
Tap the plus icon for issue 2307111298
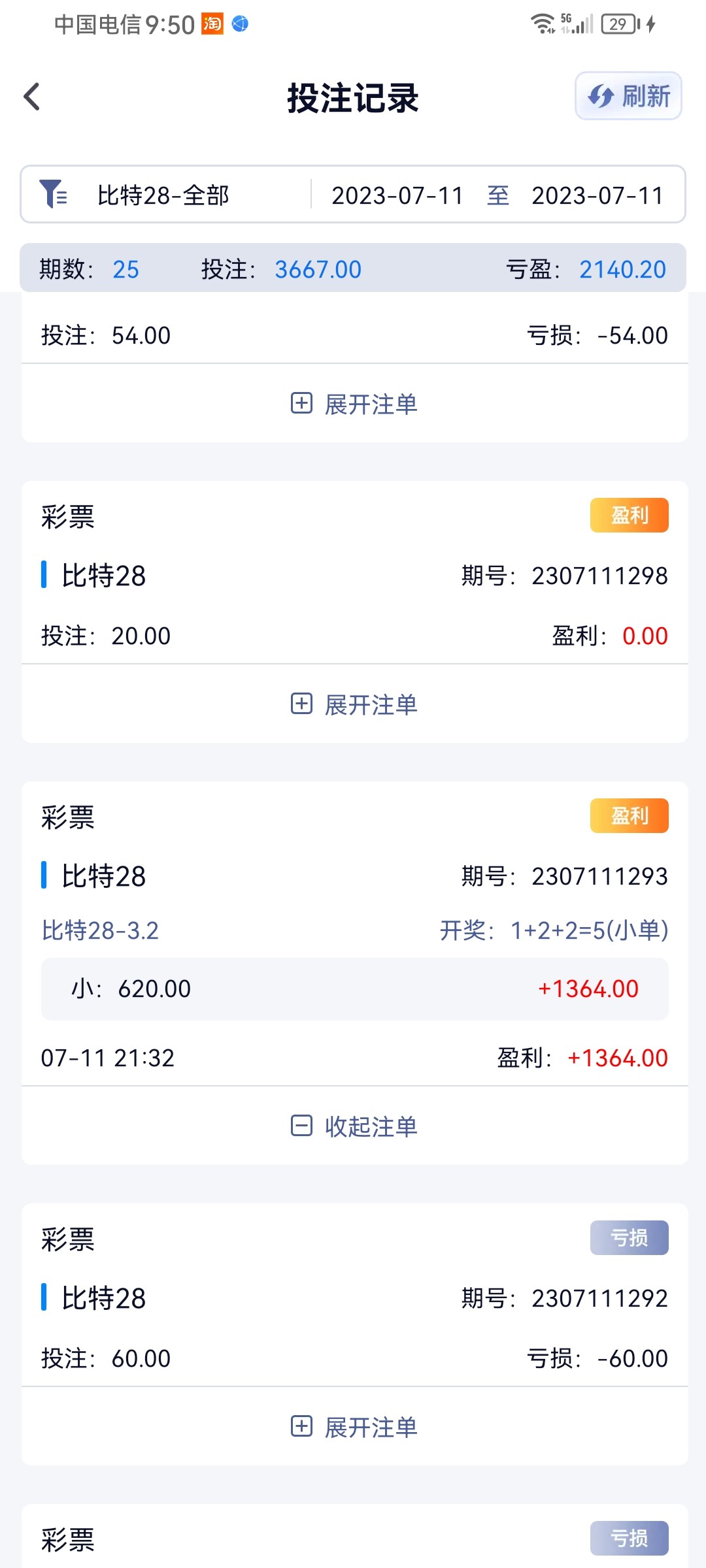click(x=301, y=704)
